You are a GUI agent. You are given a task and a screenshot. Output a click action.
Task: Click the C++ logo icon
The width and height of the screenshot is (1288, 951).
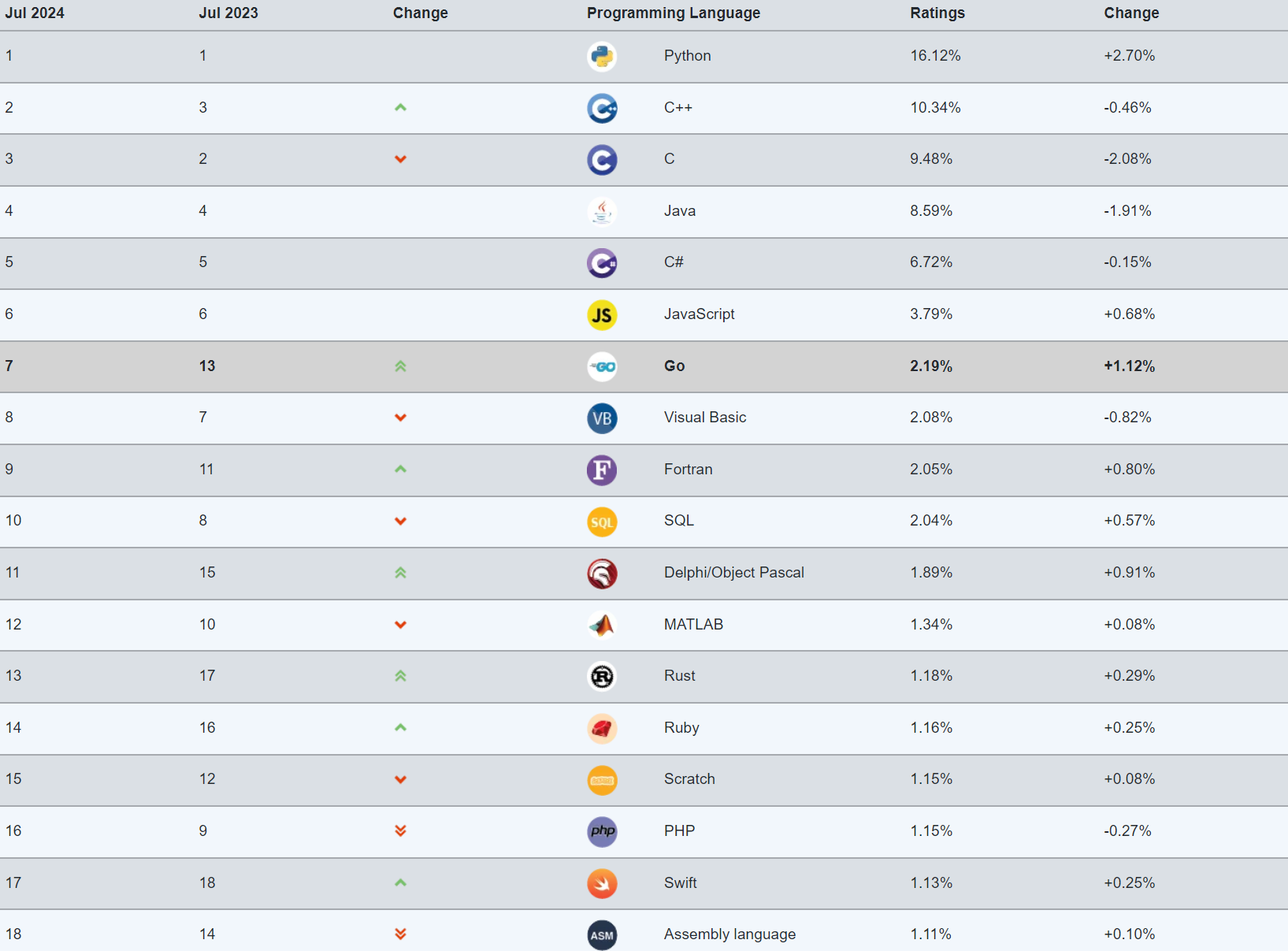click(x=602, y=108)
